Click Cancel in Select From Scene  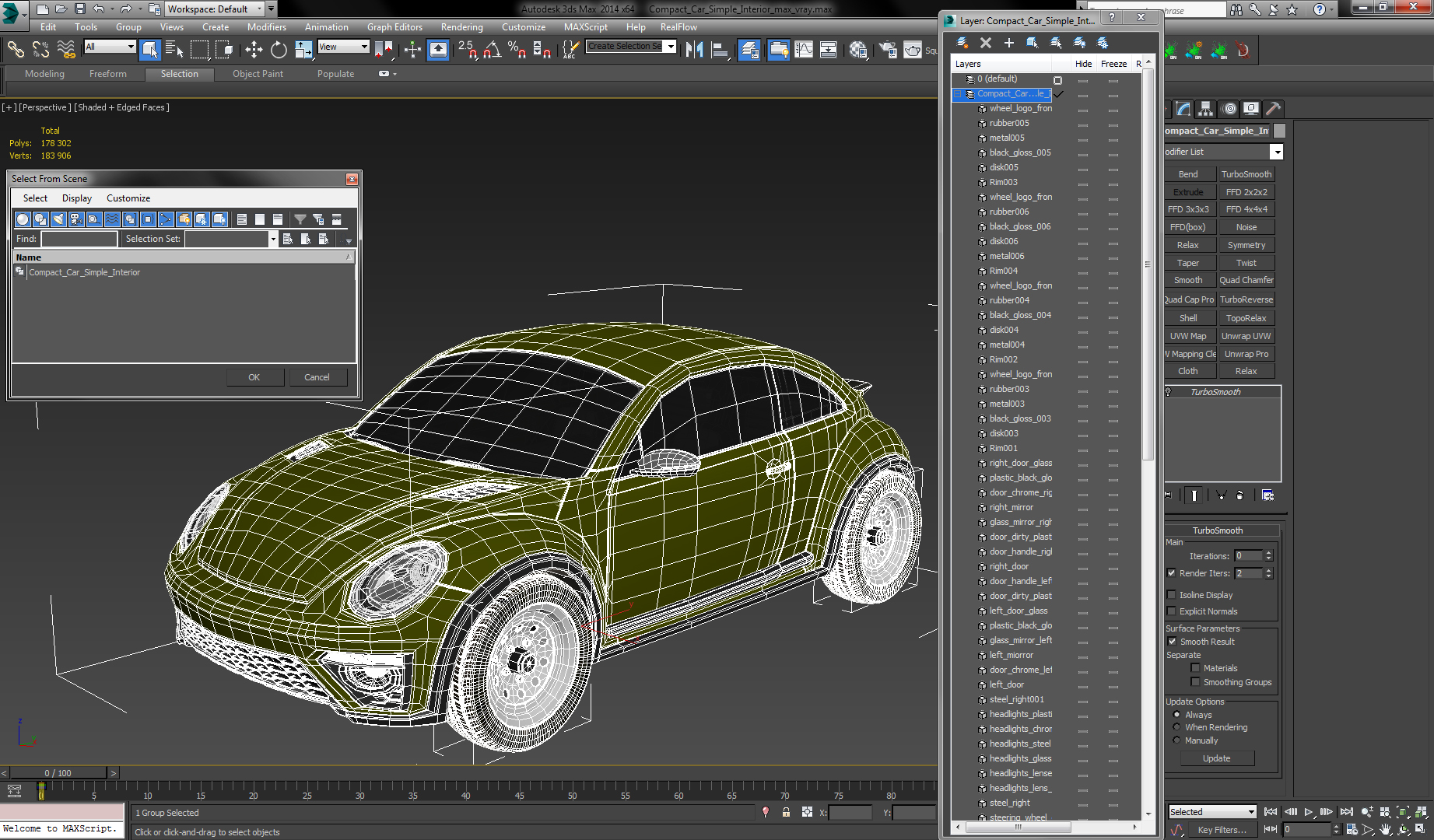pos(317,377)
